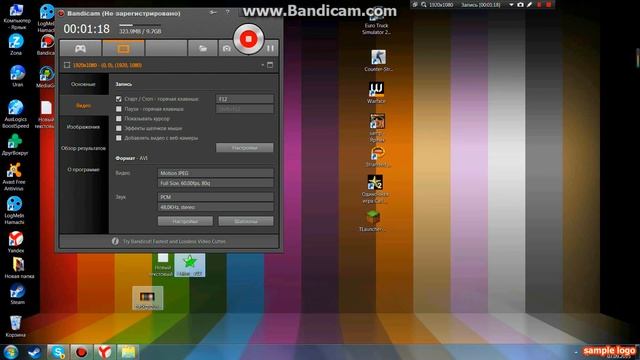Enable Добавлять видео с веб-камеры checkbox
The height and width of the screenshot is (360, 640).
point(119,138)
